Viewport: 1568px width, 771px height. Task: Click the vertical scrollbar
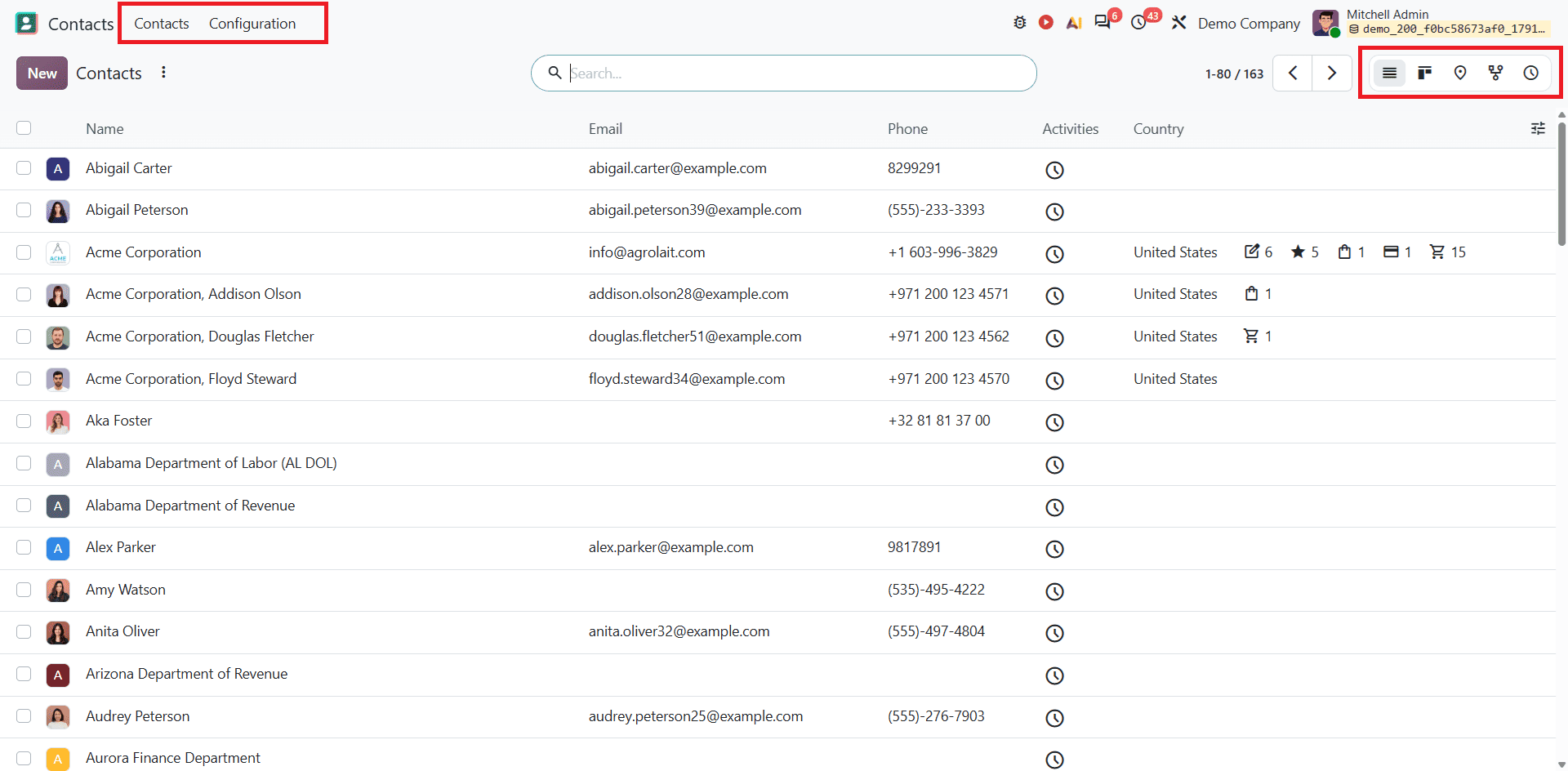pos(1561,184)
